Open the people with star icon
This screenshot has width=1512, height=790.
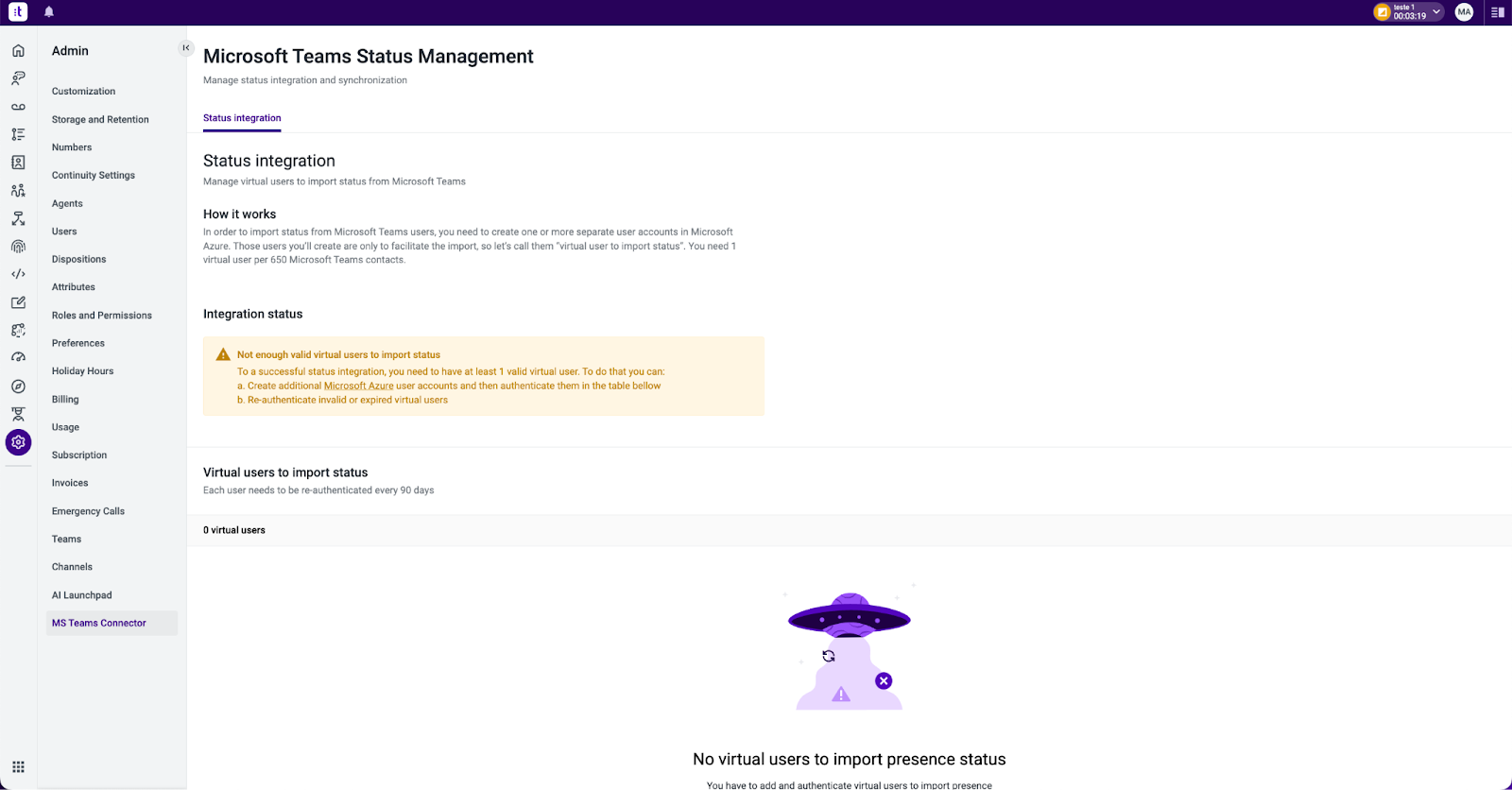coord(18,190)
